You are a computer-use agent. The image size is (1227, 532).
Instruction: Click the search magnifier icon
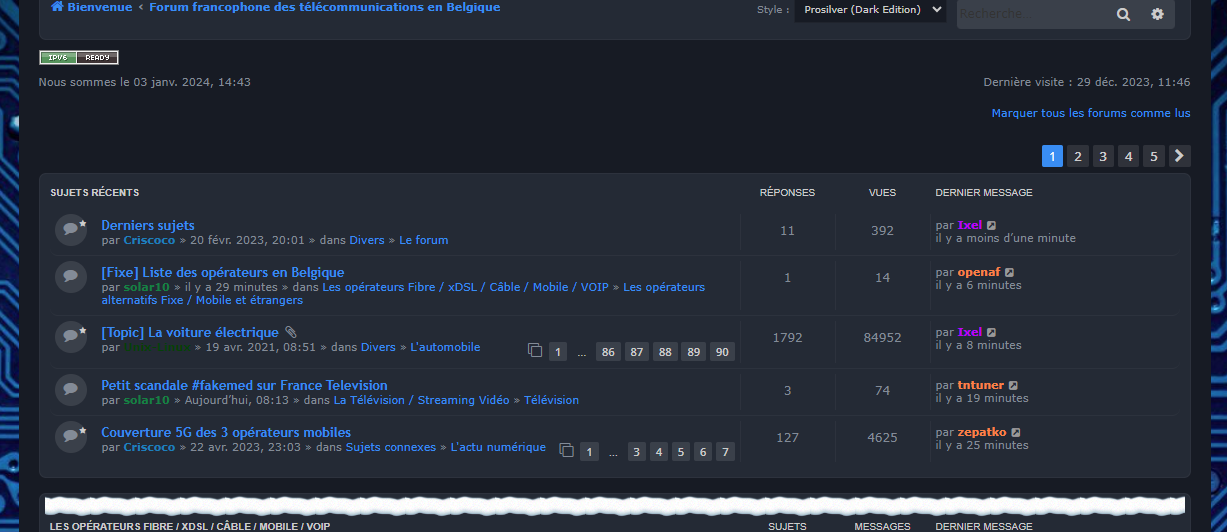1124,14
